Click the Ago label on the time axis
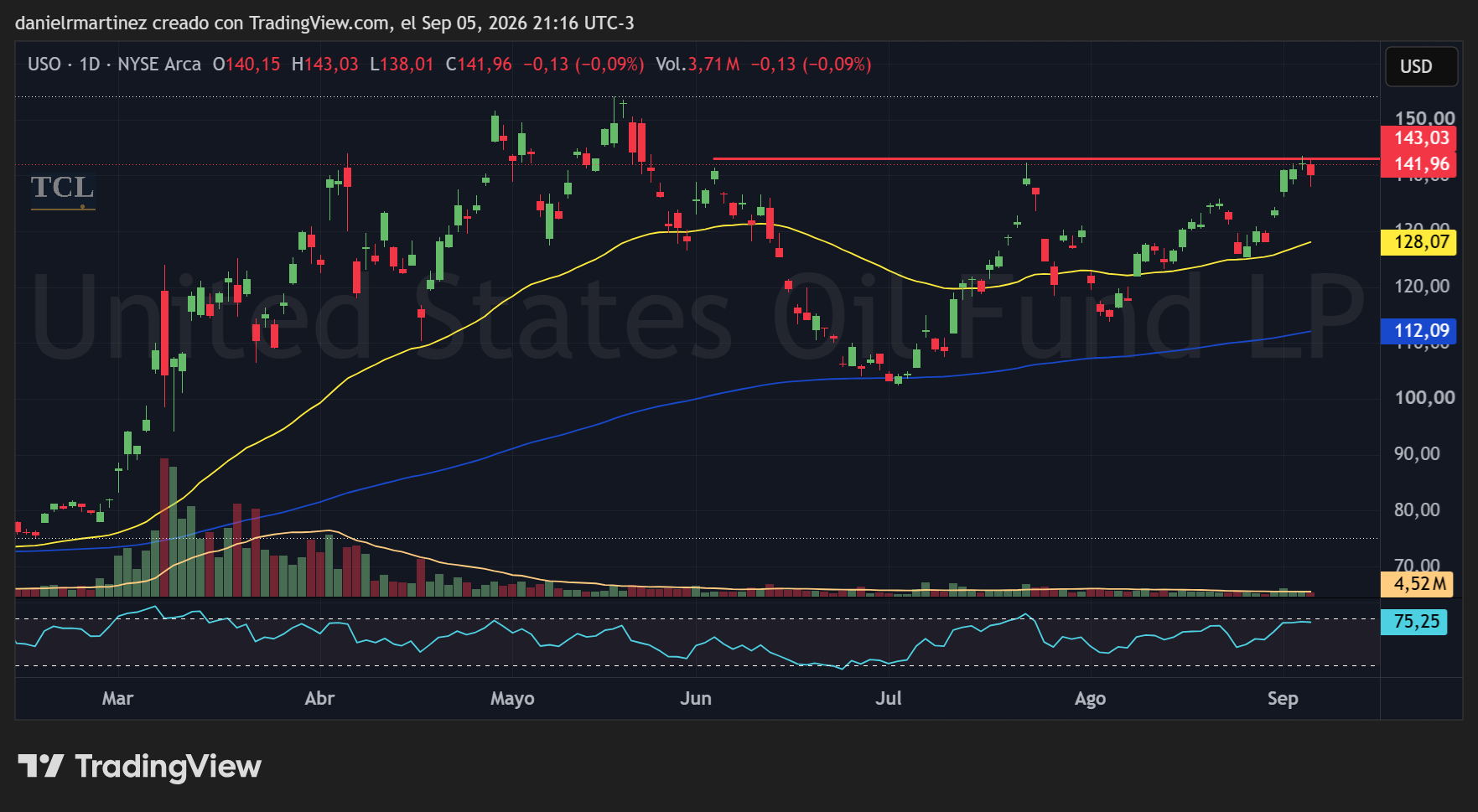The image size is (1478, 812). tap(1090, 698)
